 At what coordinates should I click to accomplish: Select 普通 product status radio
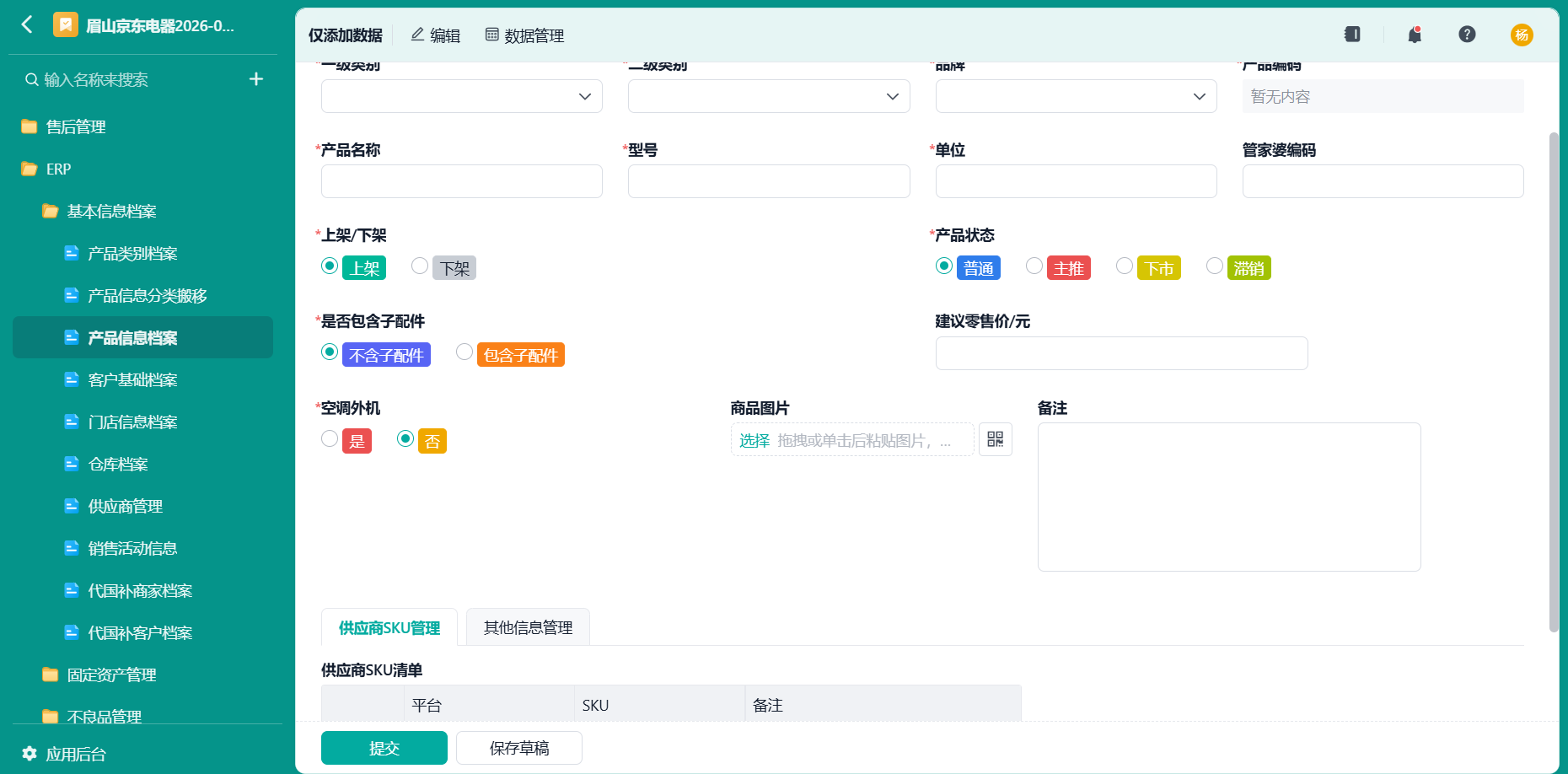click(x=944, y=266)
